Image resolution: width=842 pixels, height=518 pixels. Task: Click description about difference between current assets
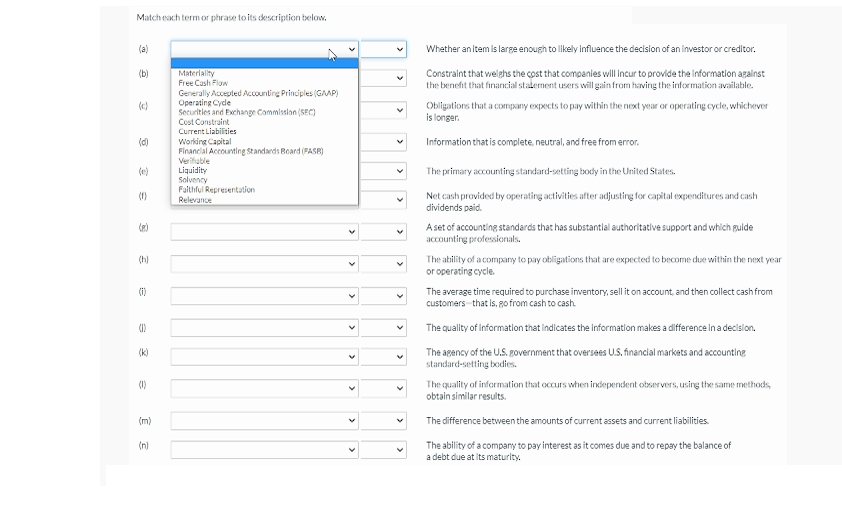coord(567,421)
